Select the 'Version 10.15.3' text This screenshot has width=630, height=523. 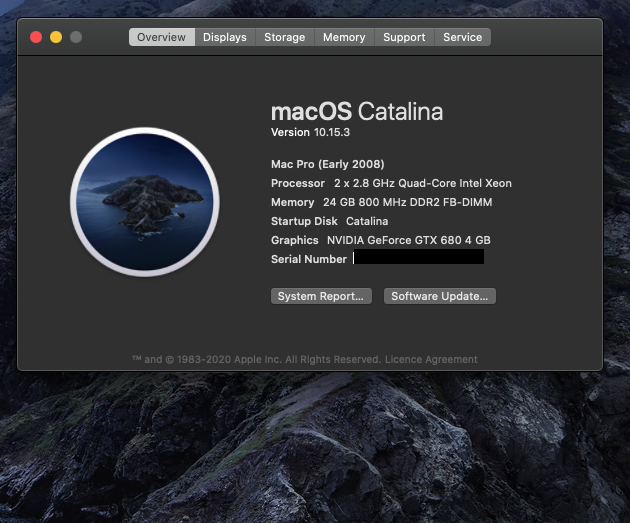pos(310,132)
